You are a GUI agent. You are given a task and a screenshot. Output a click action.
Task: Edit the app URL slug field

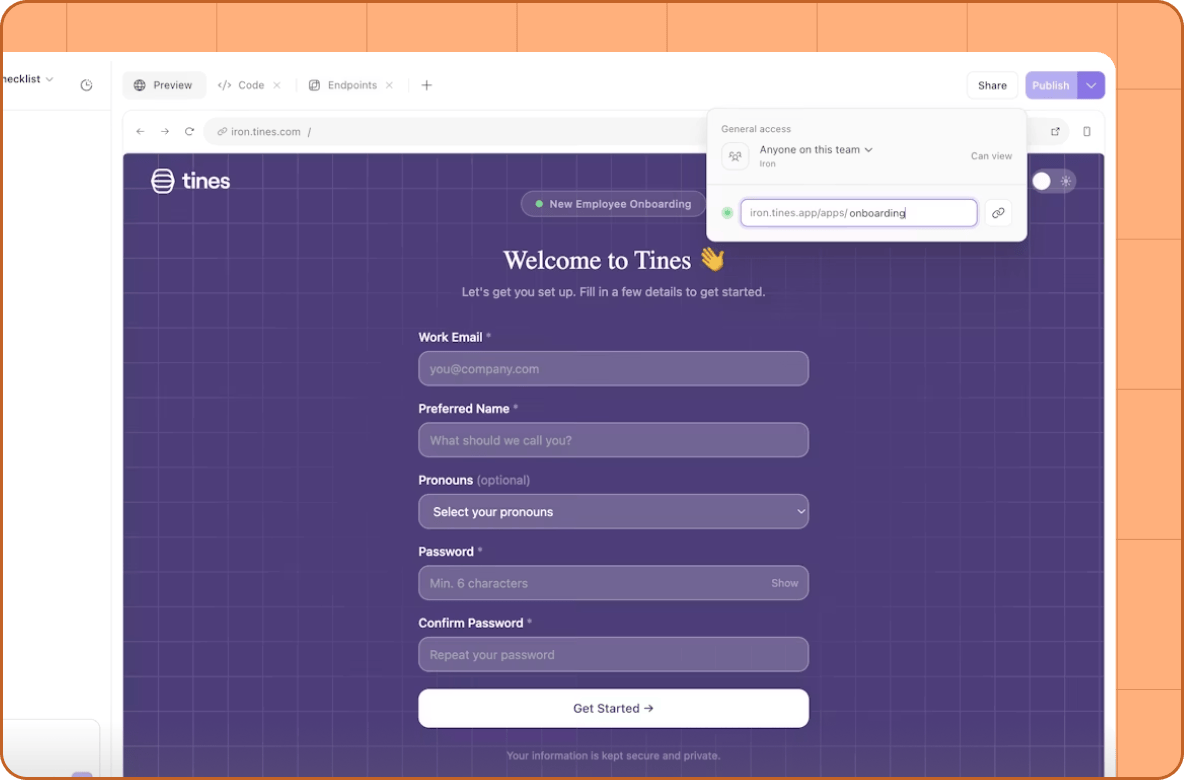click(859, 213)
